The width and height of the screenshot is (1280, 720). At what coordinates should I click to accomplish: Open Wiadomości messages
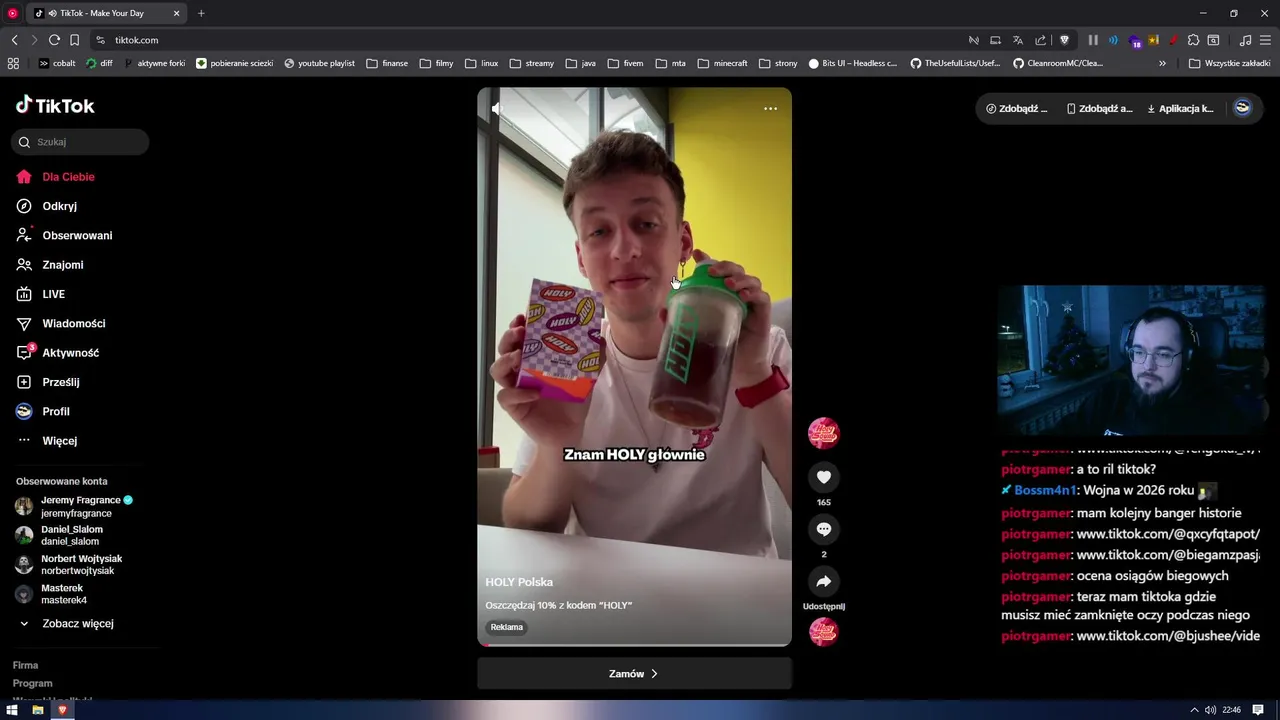[x=60, y=323]
